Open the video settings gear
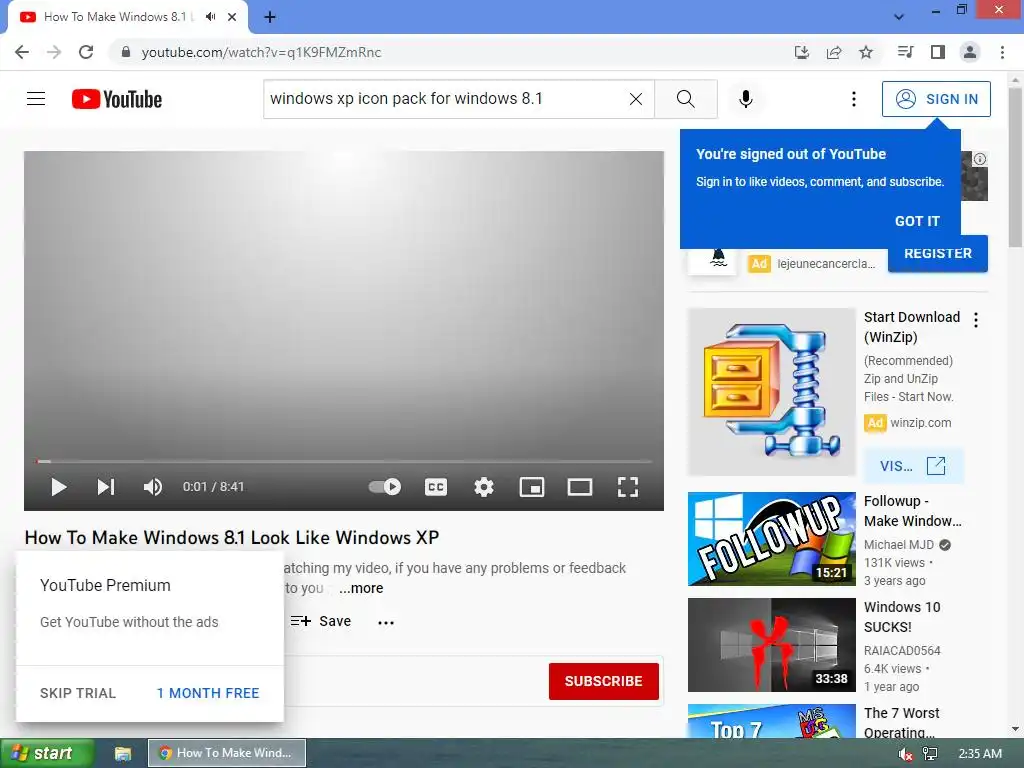This screenshot has height=768, width=1024. point(484,487)
